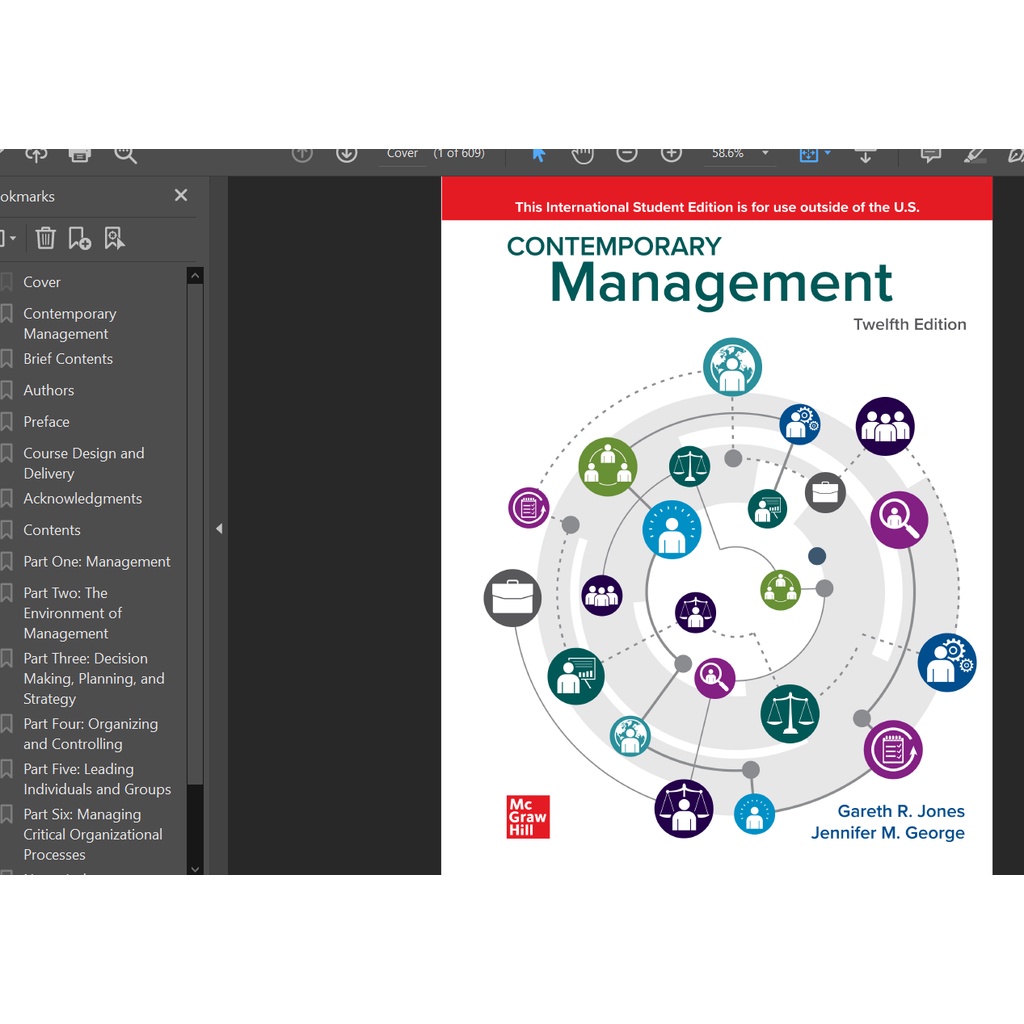Open the zoom percentage dropdown
Viewport: 1024px width, 1024px height.
(x=765, y=154)
